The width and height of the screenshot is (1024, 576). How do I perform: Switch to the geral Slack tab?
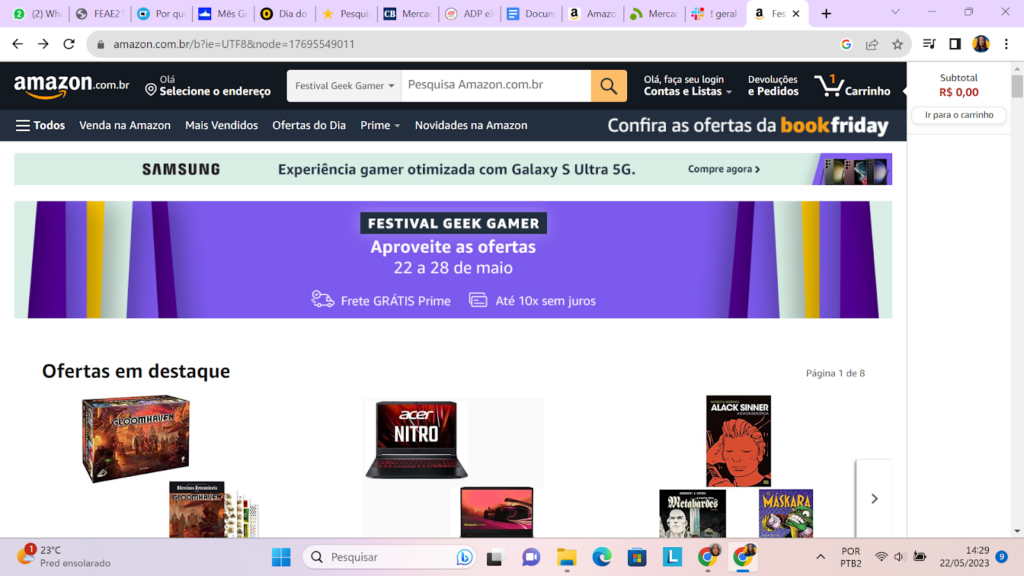pos(715,14)
